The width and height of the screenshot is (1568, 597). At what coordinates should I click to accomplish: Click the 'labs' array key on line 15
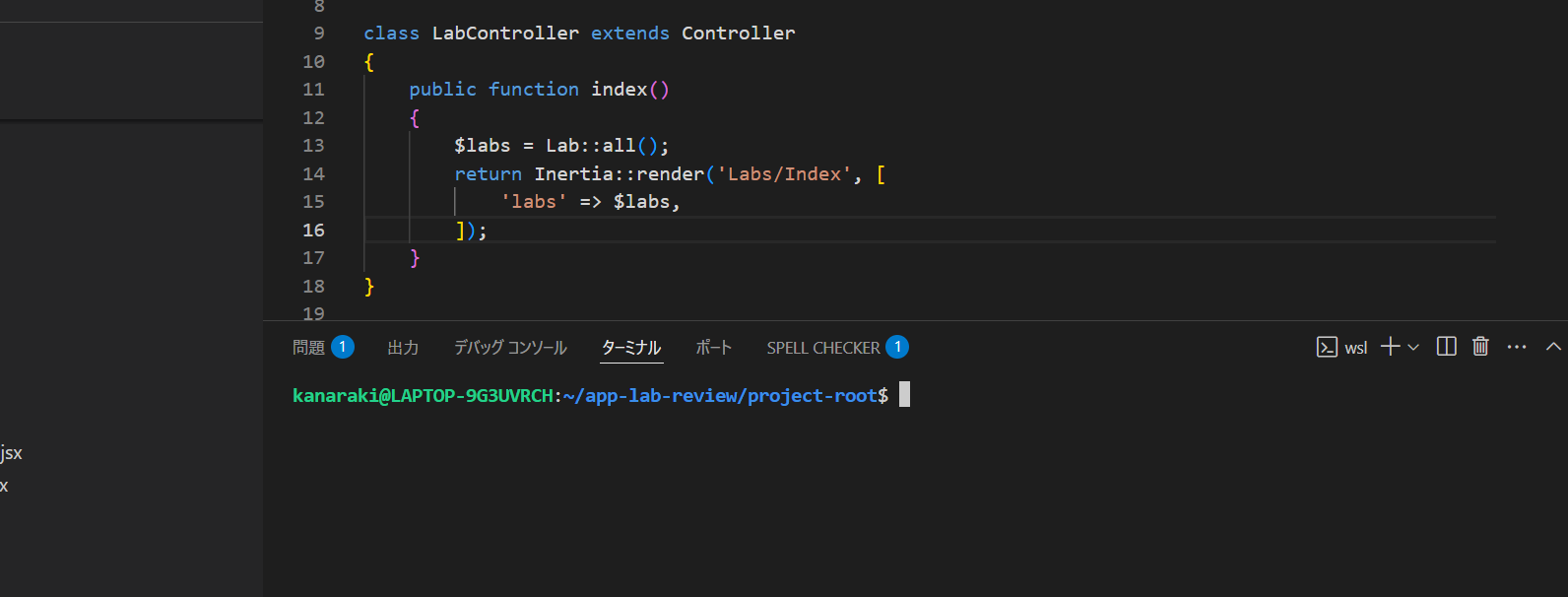(x=534, y=201)
